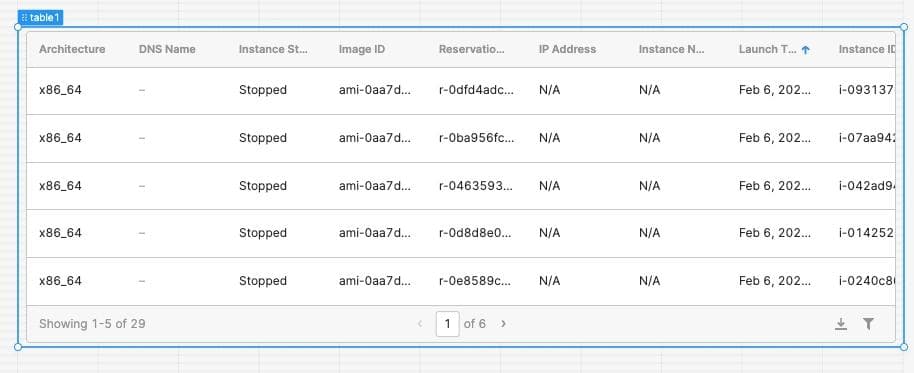Click Stopped in the r-0e8589c row
Image resolution: width=914 pixels, height=373 pixels.
(x=263, y=281)
